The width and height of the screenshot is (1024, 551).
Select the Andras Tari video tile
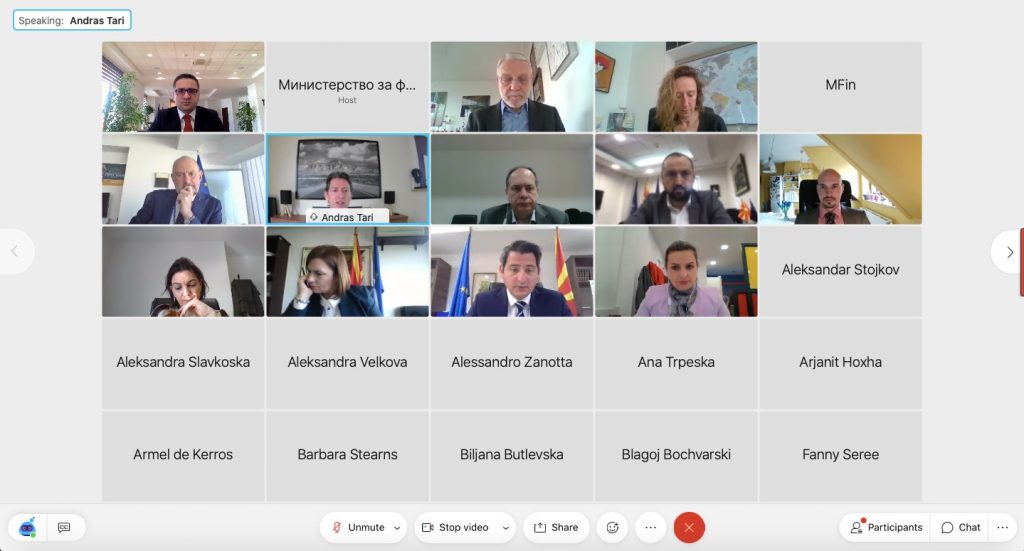(x=347, y=179)
